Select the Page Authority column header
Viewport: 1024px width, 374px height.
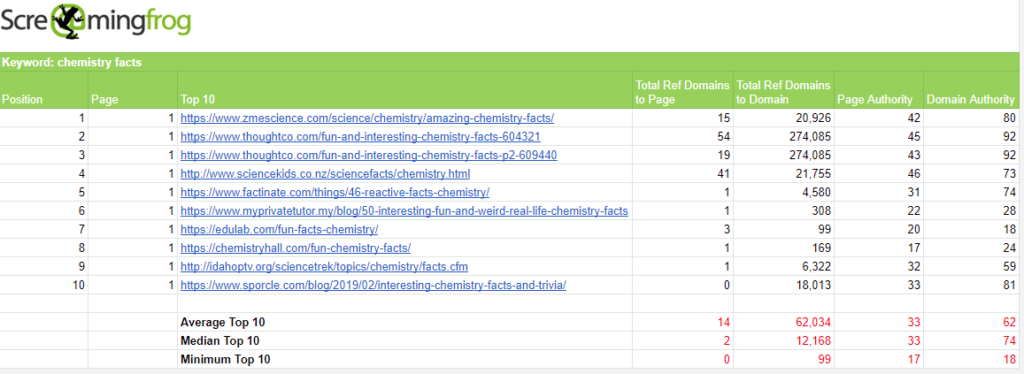[x=879, y=90]
